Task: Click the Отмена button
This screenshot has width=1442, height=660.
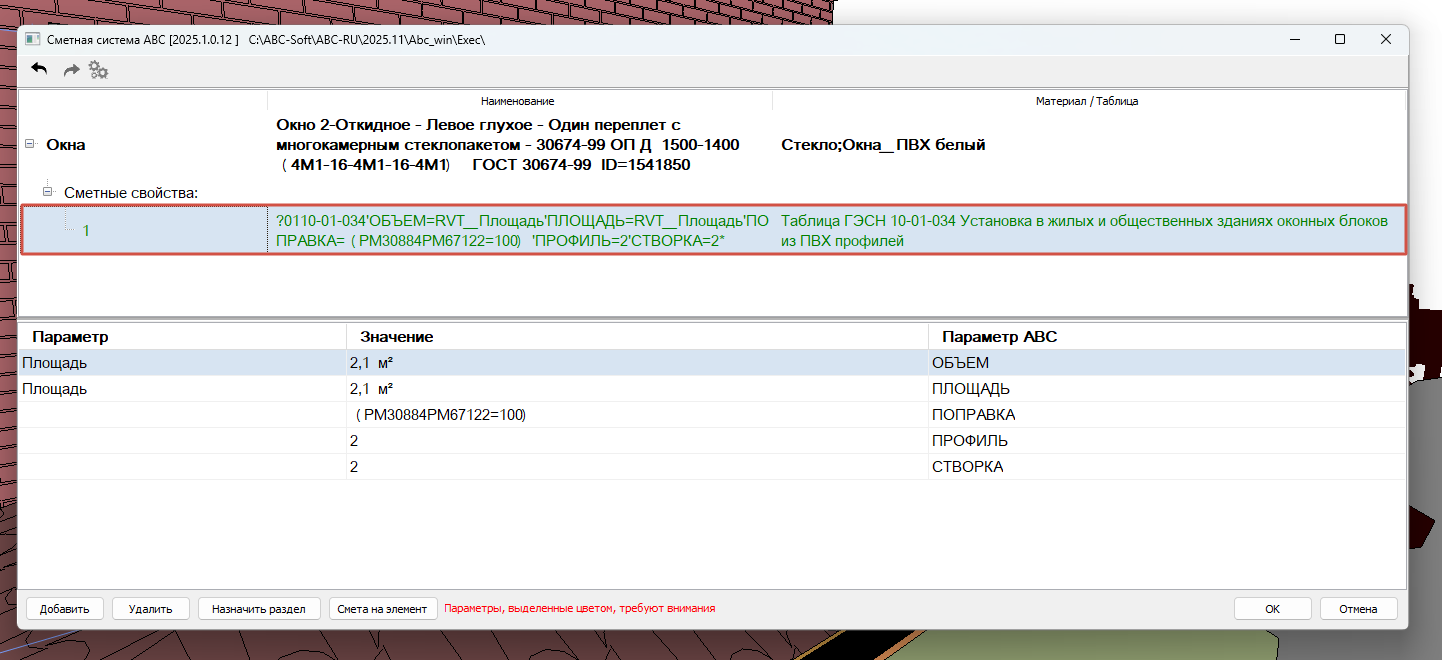Action: pyautogui.click(x=1358, y=609)
